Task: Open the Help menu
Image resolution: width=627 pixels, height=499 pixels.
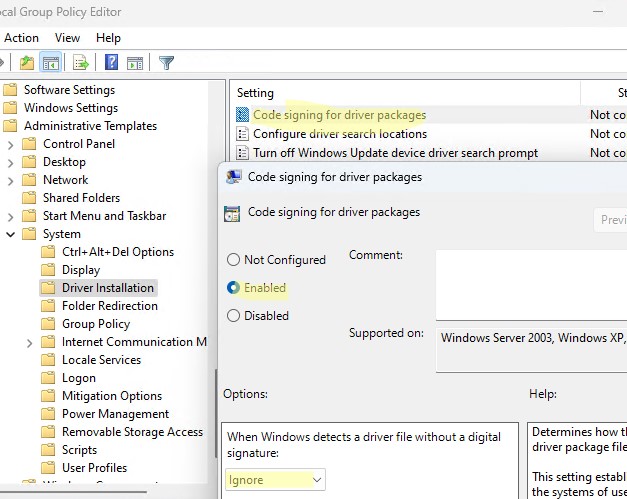Action: click(x=108, y=38)
